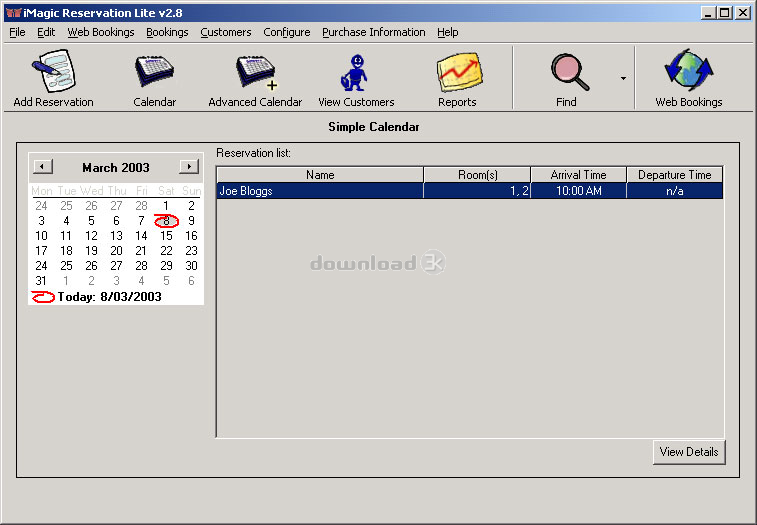
Task: Sort by the Departure Time column header
Action: [674, 175]
